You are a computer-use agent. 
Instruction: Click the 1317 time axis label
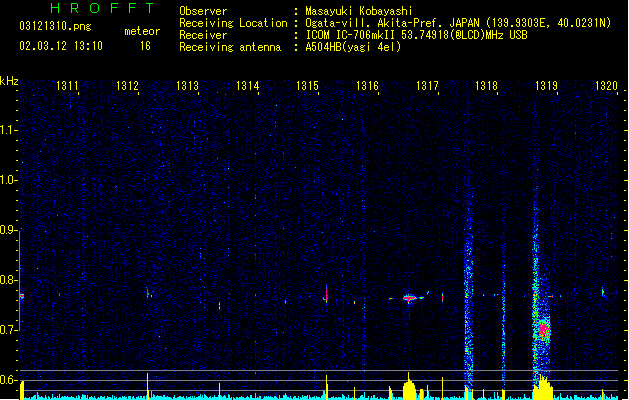point(427,85)
